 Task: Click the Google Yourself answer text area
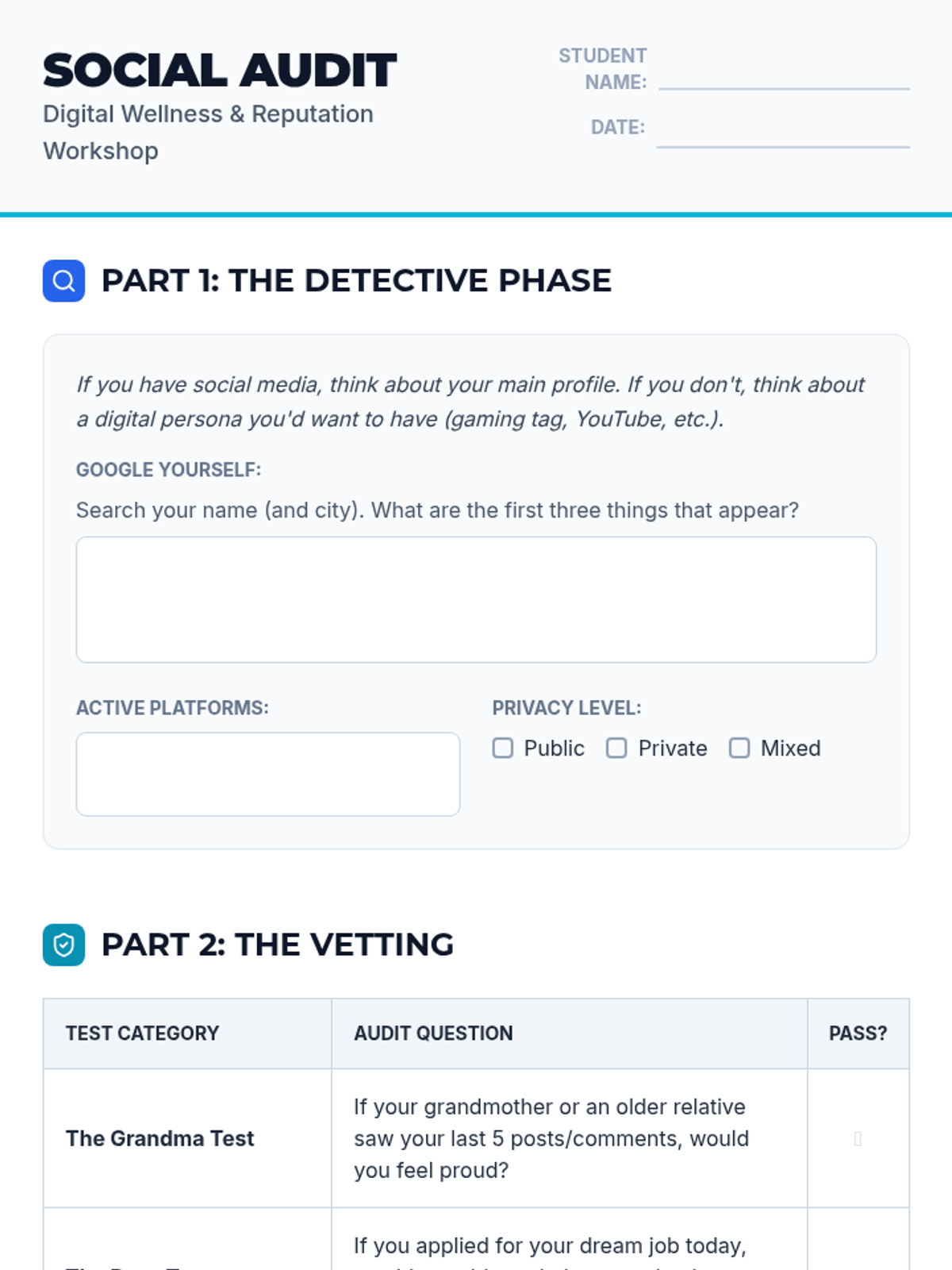coord(476,599)
